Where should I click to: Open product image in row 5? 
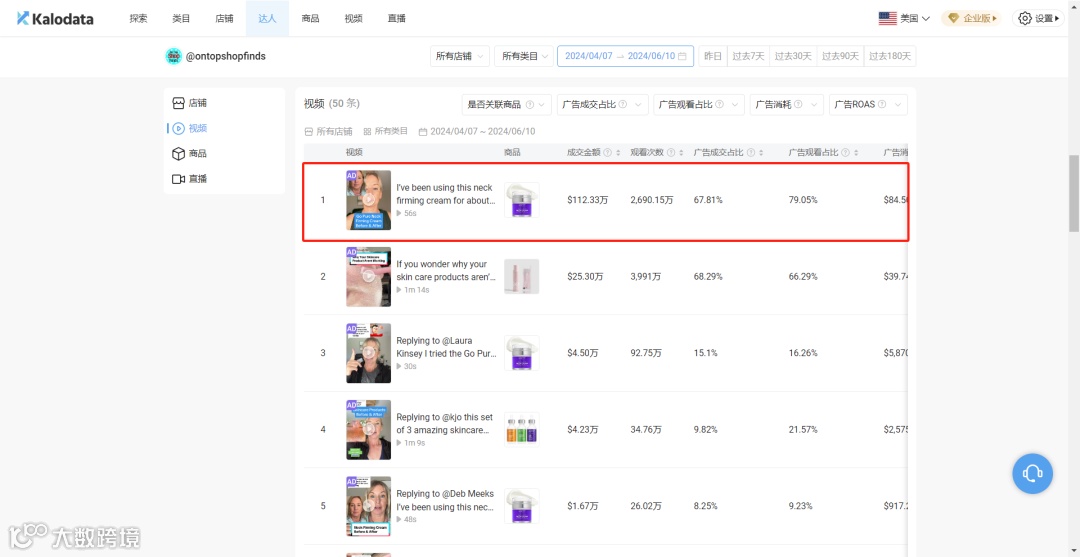point(521,506)
